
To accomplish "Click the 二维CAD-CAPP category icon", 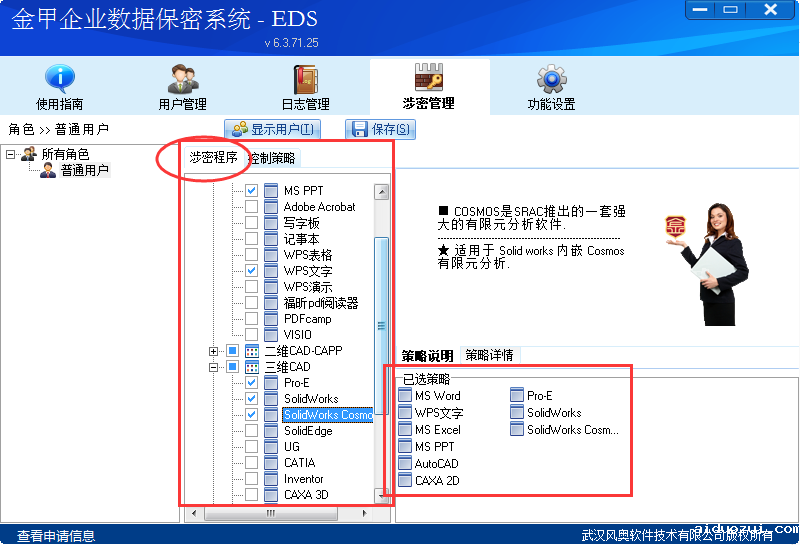I will (x=252, y=351).
